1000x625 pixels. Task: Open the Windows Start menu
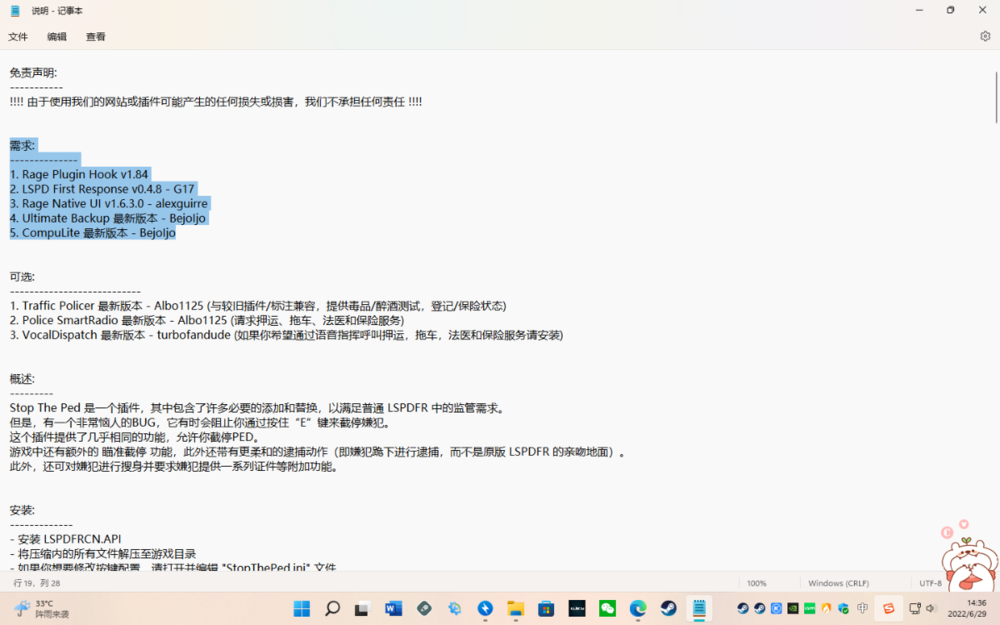coord(301,607)
